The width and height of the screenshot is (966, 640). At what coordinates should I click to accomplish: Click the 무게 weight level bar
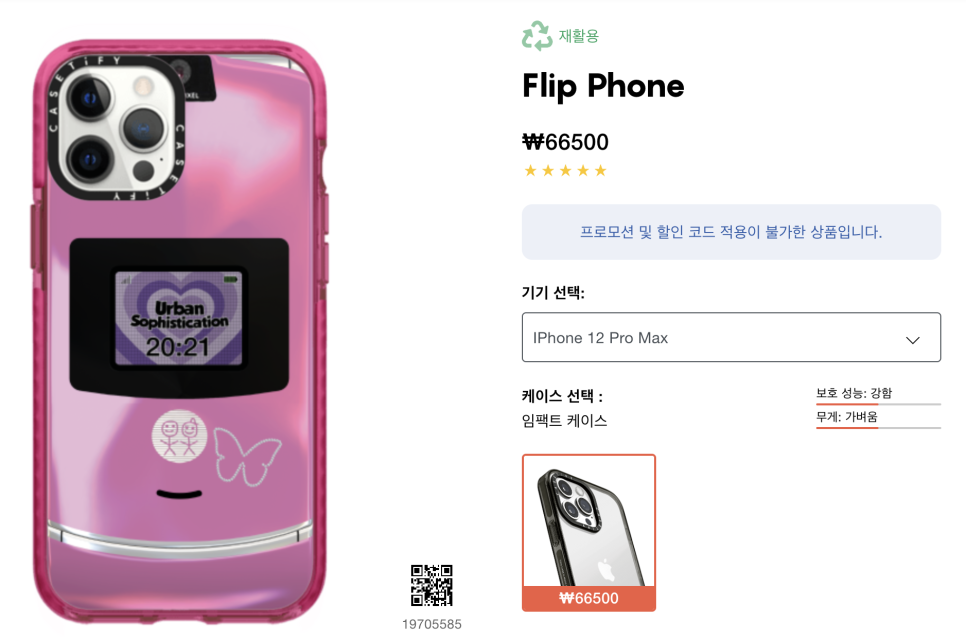(x=879, y=427)
